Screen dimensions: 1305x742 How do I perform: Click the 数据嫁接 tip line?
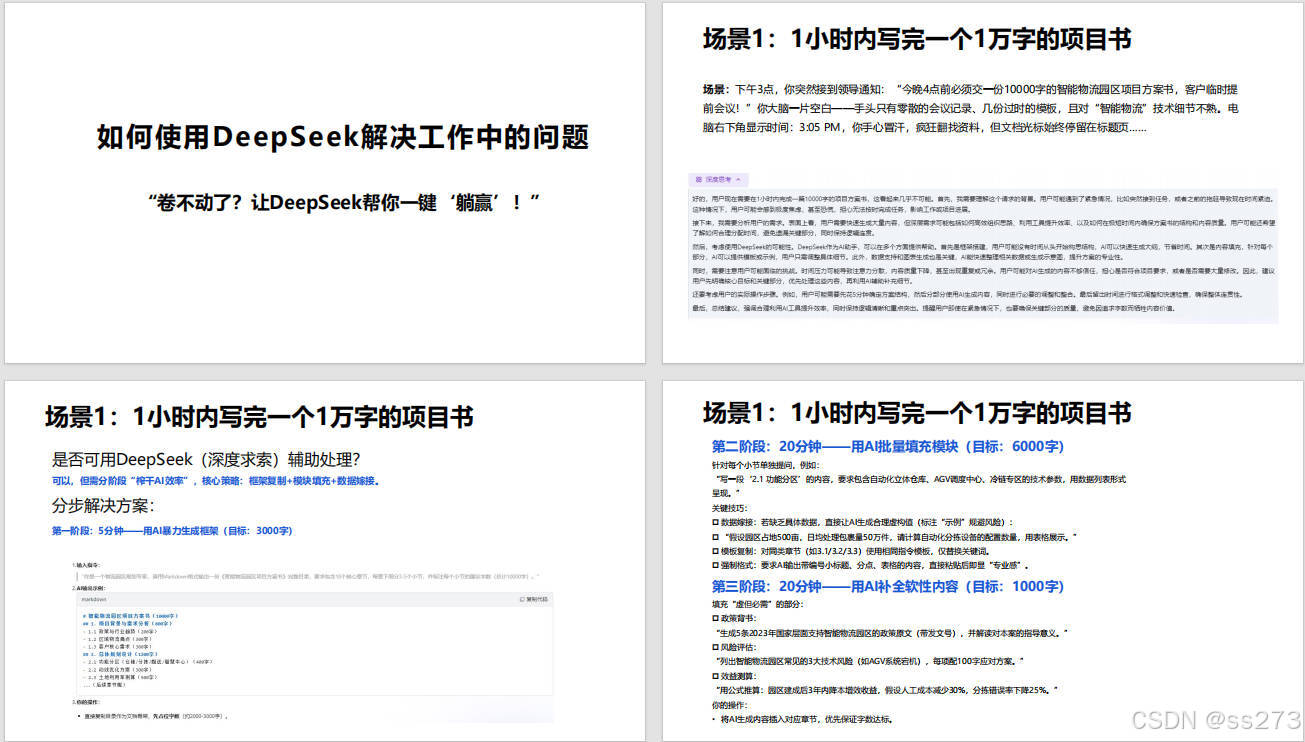[863, 522]
